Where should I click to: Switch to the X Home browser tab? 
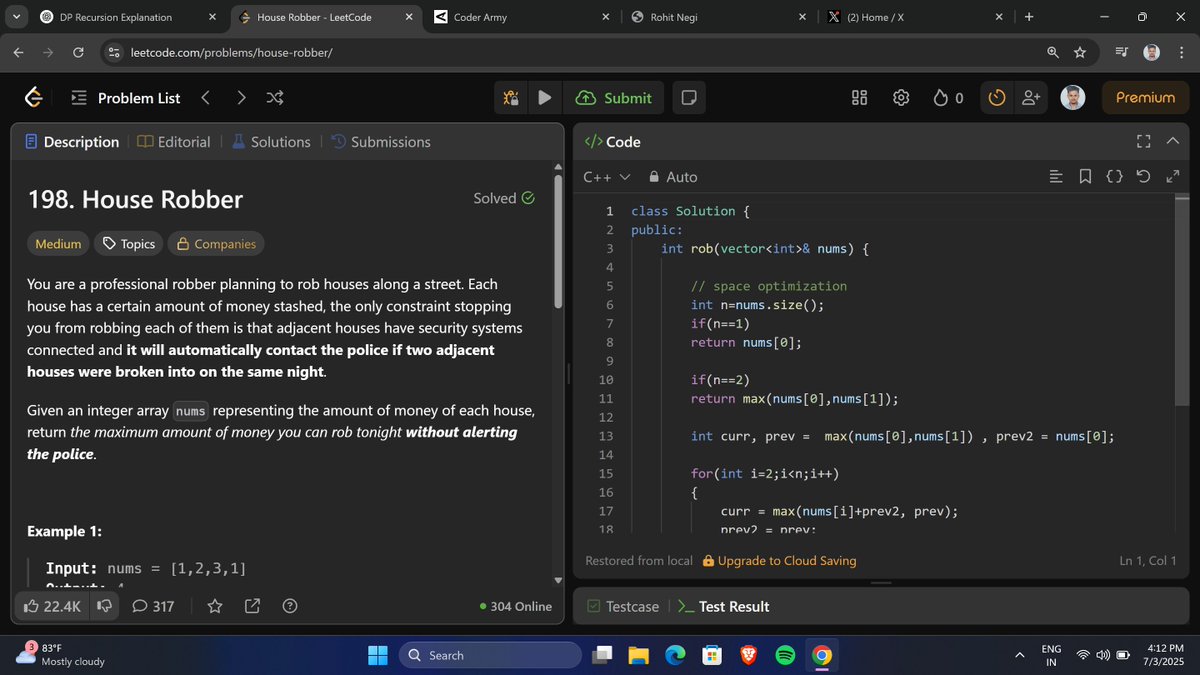[x=914, y=17]
